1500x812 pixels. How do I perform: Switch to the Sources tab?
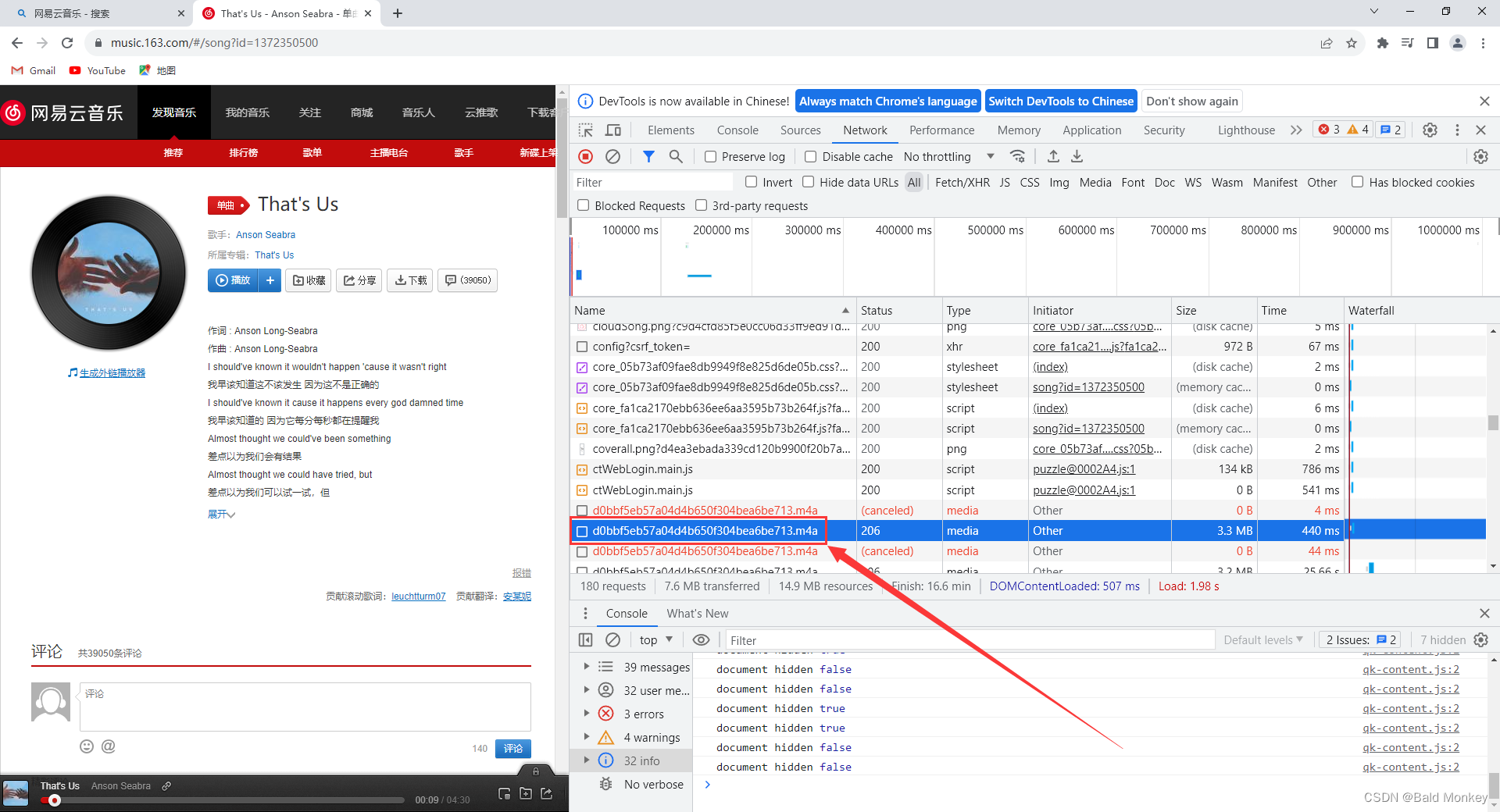800,130
